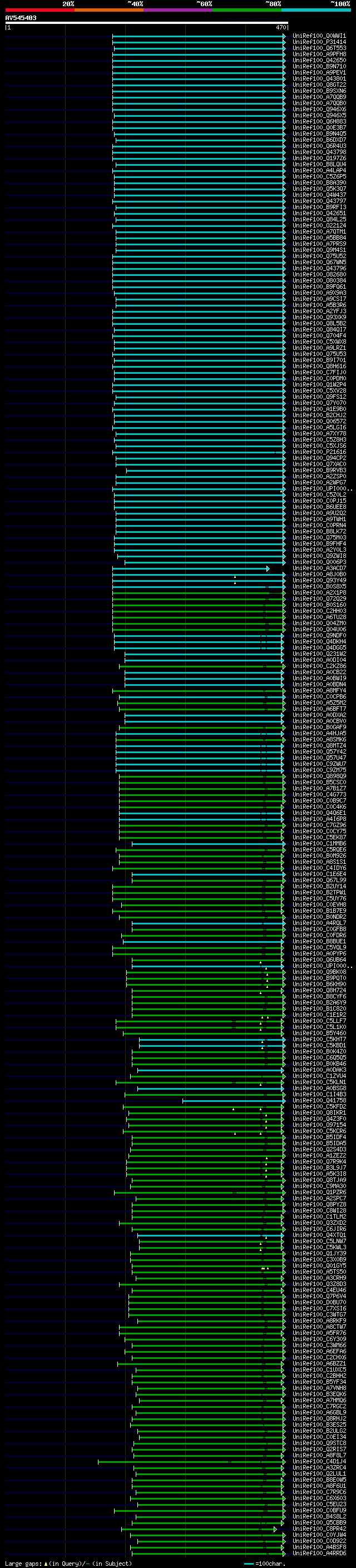
Task: Click the purple ~60% identity legend segment
Action: 177,10
